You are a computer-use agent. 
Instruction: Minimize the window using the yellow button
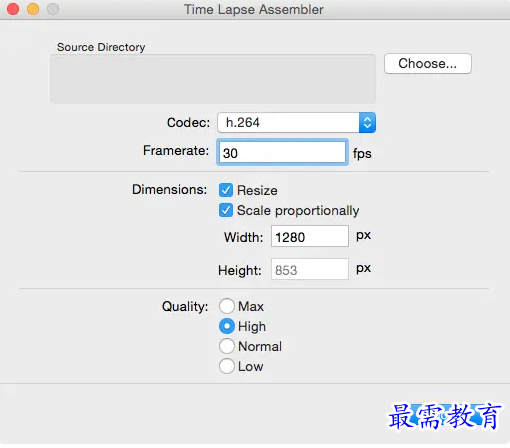point(33,9)
